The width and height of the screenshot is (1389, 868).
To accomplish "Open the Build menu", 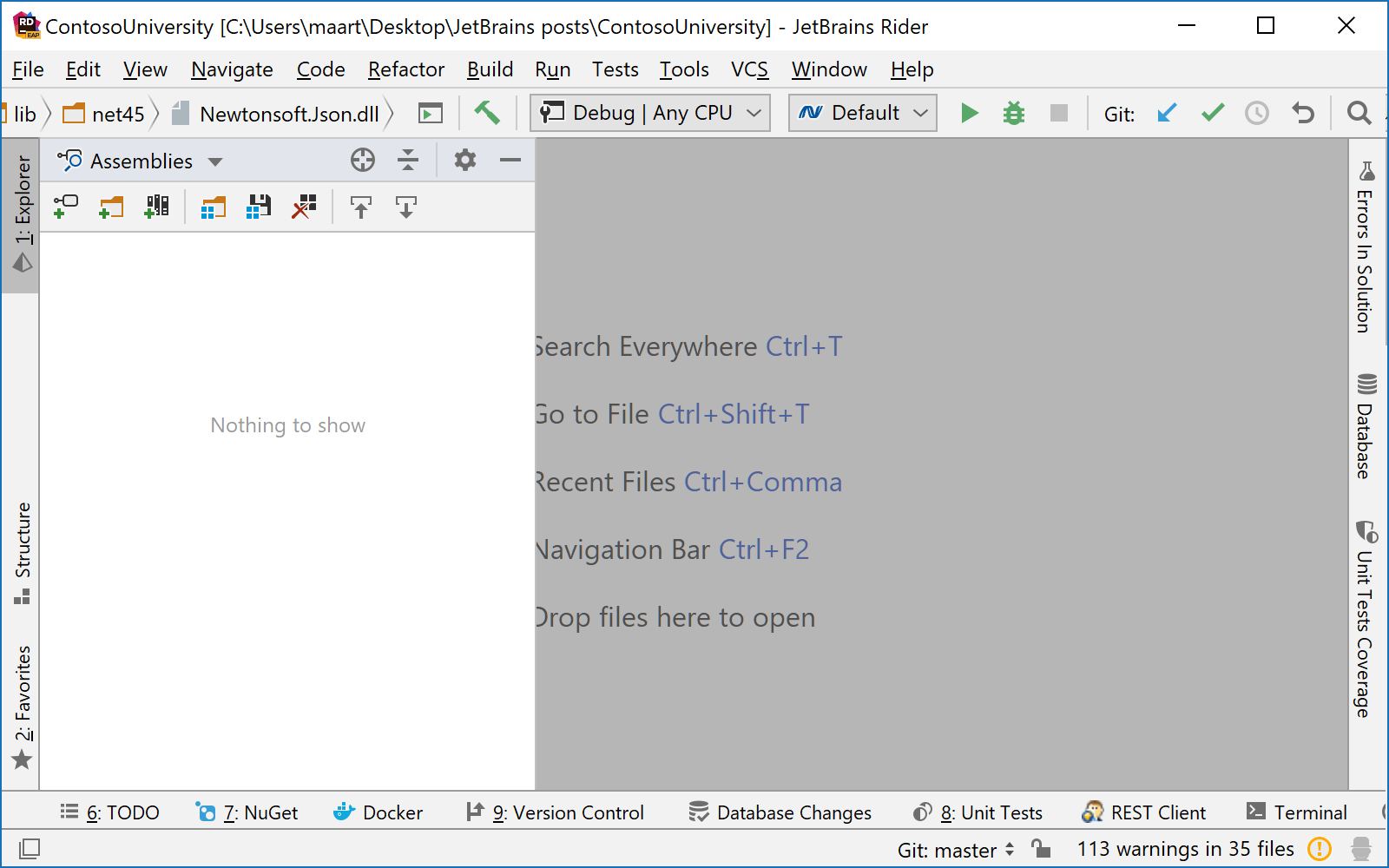I will [490, 69].
